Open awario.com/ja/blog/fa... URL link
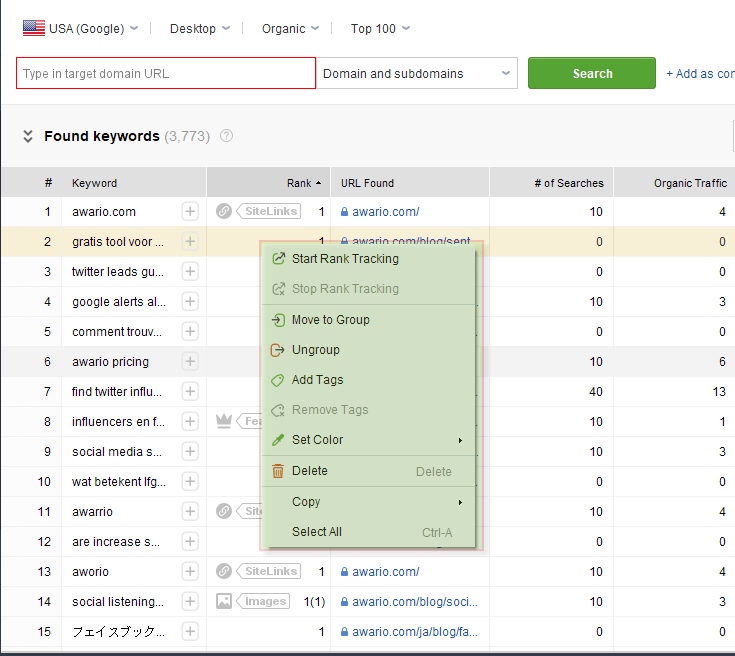The height and width of the screenshot is (656, 735). click(415, 632)
